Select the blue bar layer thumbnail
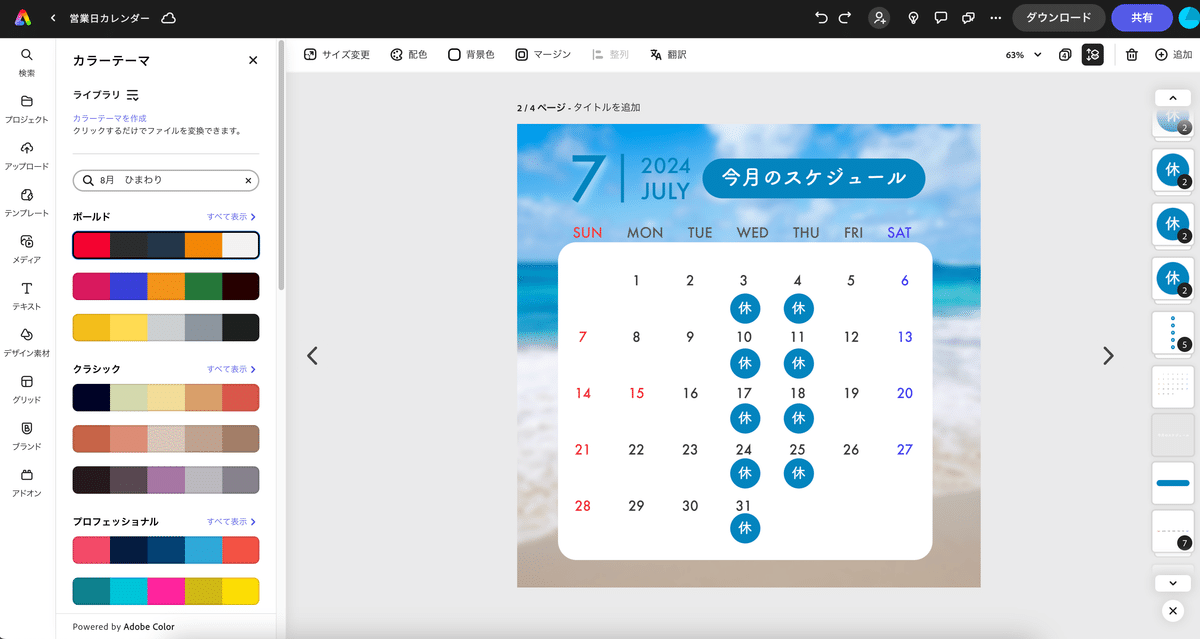Image resolution: width=1200 pixels, height=639 pixels. pyautogui.click(x=1173, y=483)
